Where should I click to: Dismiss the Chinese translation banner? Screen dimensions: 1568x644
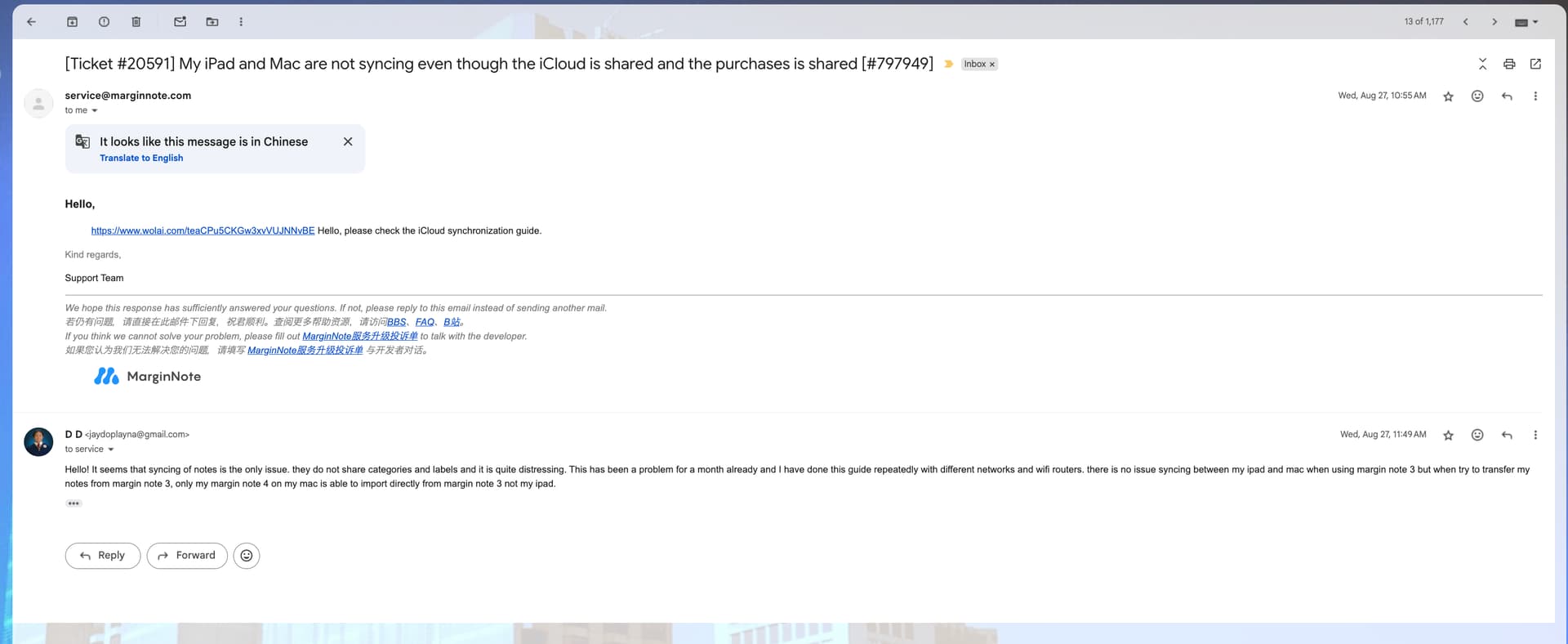[348, 141]
